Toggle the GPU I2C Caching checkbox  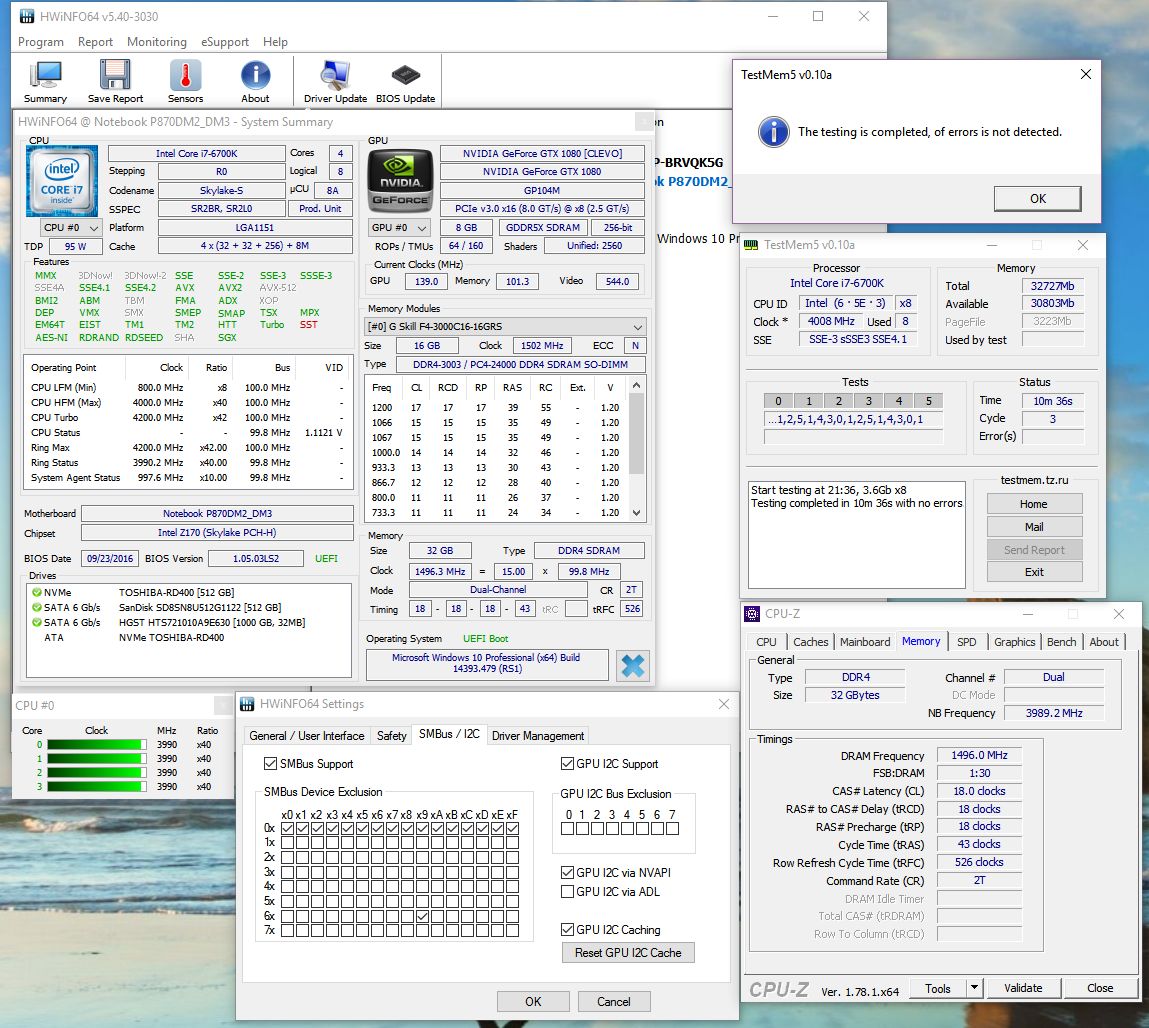click(x=567, y=930)
